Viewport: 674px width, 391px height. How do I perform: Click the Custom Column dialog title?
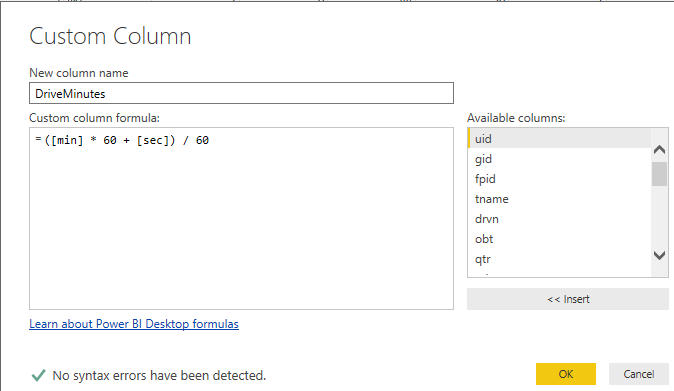[x=110, y=36]
